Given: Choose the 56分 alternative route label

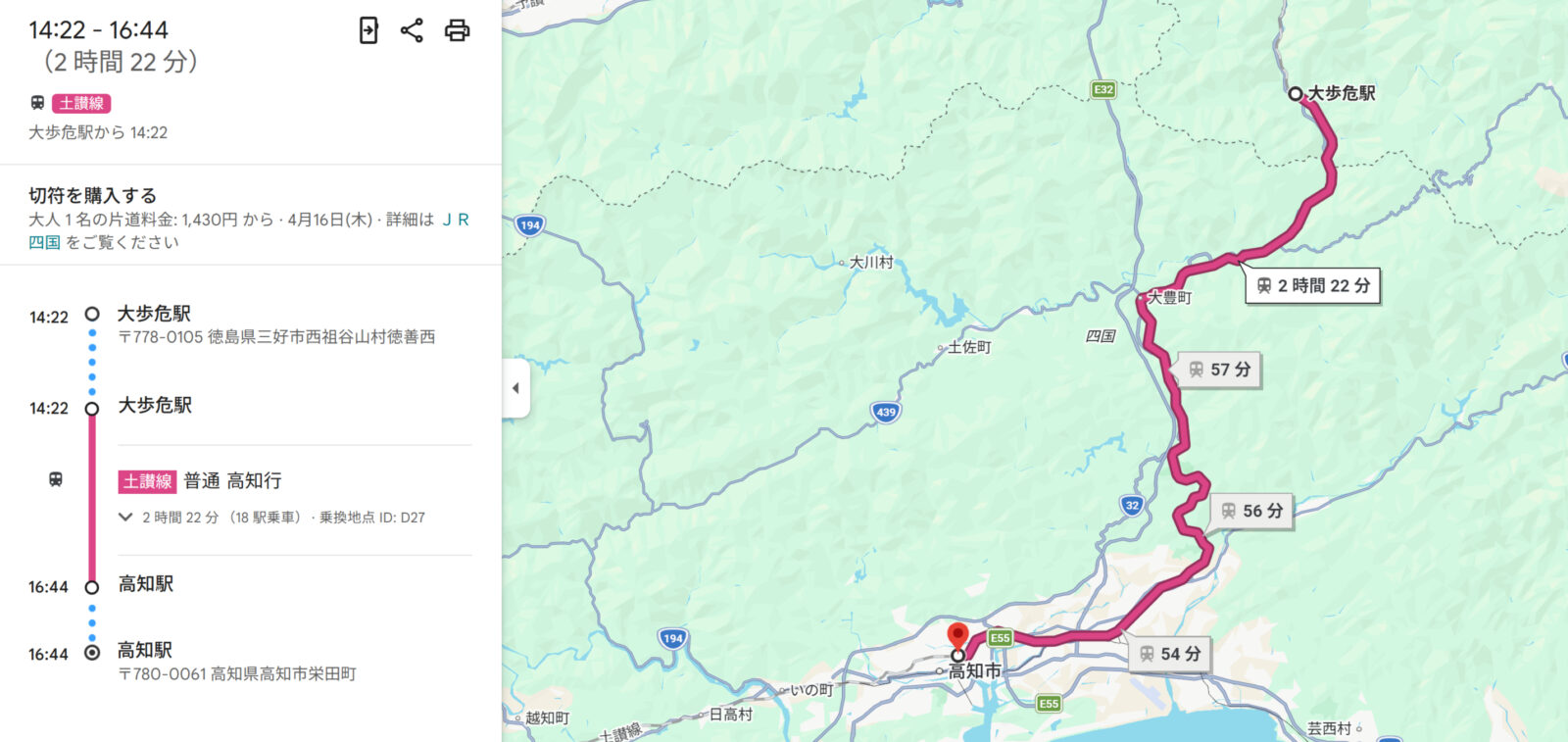Looking at the screenshot, I should (1251, 511).
